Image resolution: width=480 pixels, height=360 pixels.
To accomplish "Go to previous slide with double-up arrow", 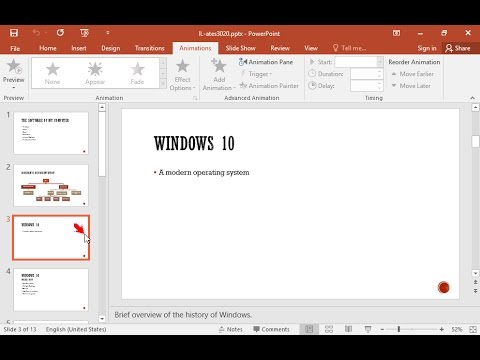I will [476, 282].
